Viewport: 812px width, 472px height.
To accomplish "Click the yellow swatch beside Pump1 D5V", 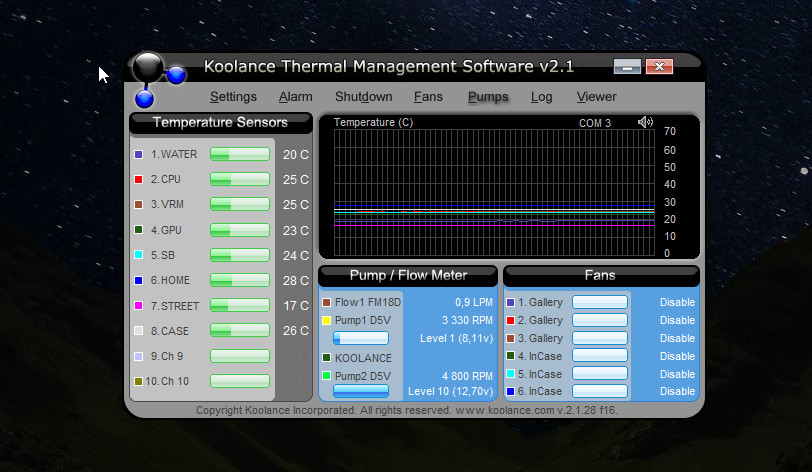I will [x=326, y=320].
